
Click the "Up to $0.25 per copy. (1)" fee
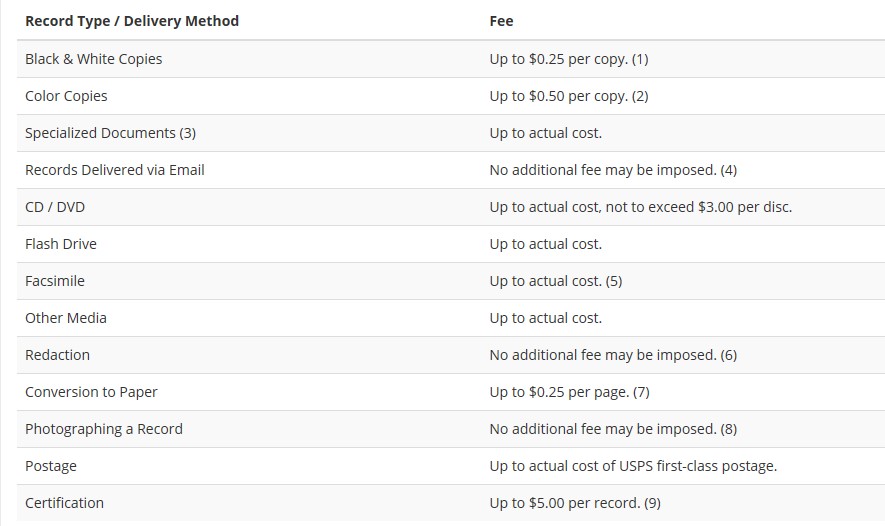pos(568,59)
